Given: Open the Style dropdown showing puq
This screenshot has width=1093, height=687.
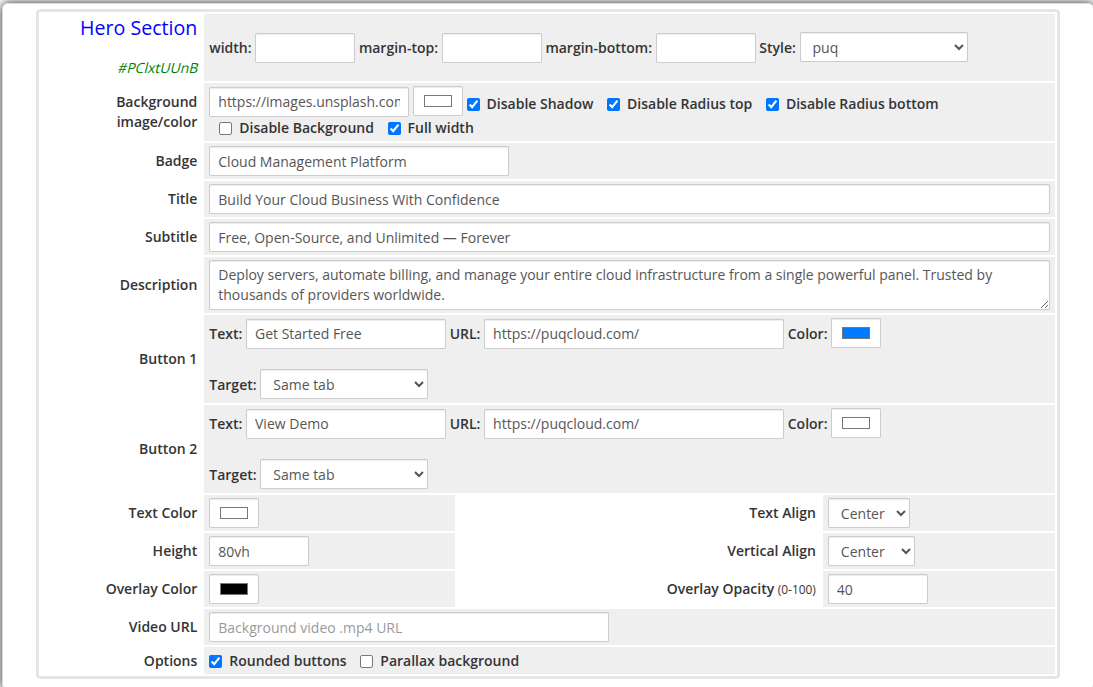Looking at the screenshot, I should click(883, 47).
